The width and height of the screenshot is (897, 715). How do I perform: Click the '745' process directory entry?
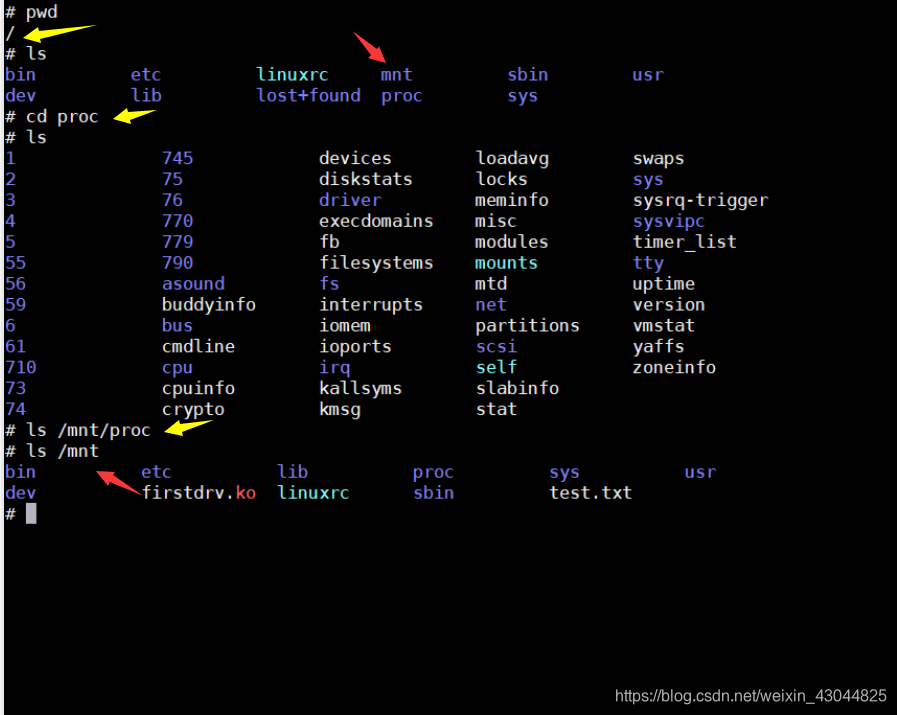(x=177, y=158)
